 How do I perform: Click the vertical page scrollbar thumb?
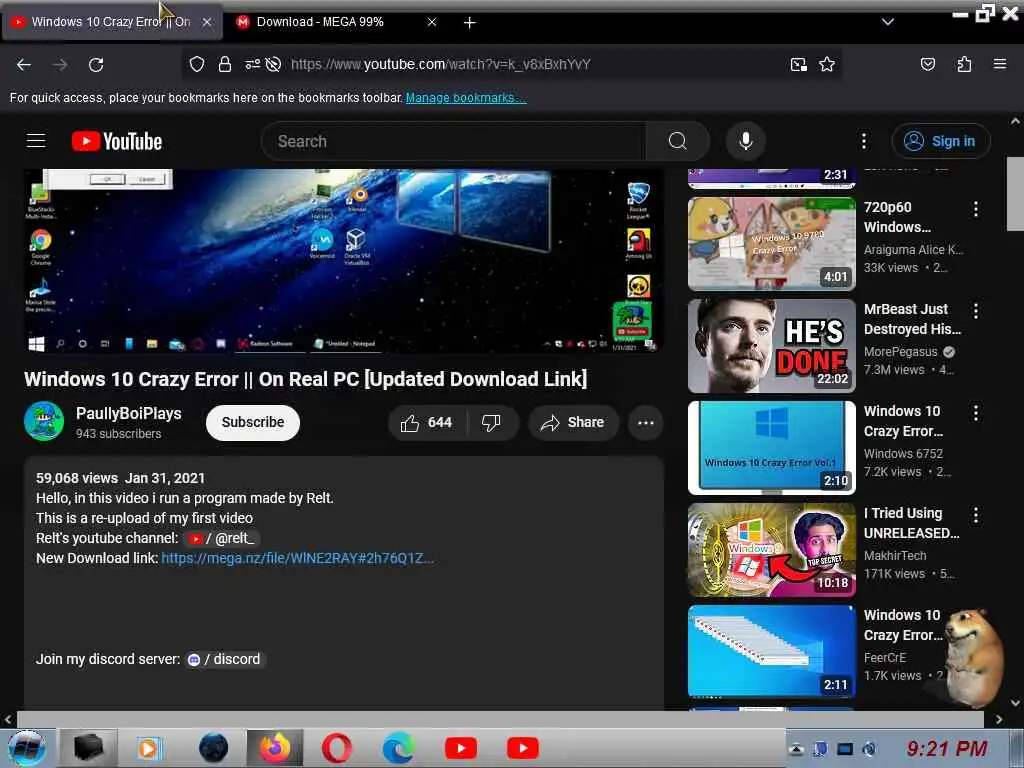tap(1014, 193)
